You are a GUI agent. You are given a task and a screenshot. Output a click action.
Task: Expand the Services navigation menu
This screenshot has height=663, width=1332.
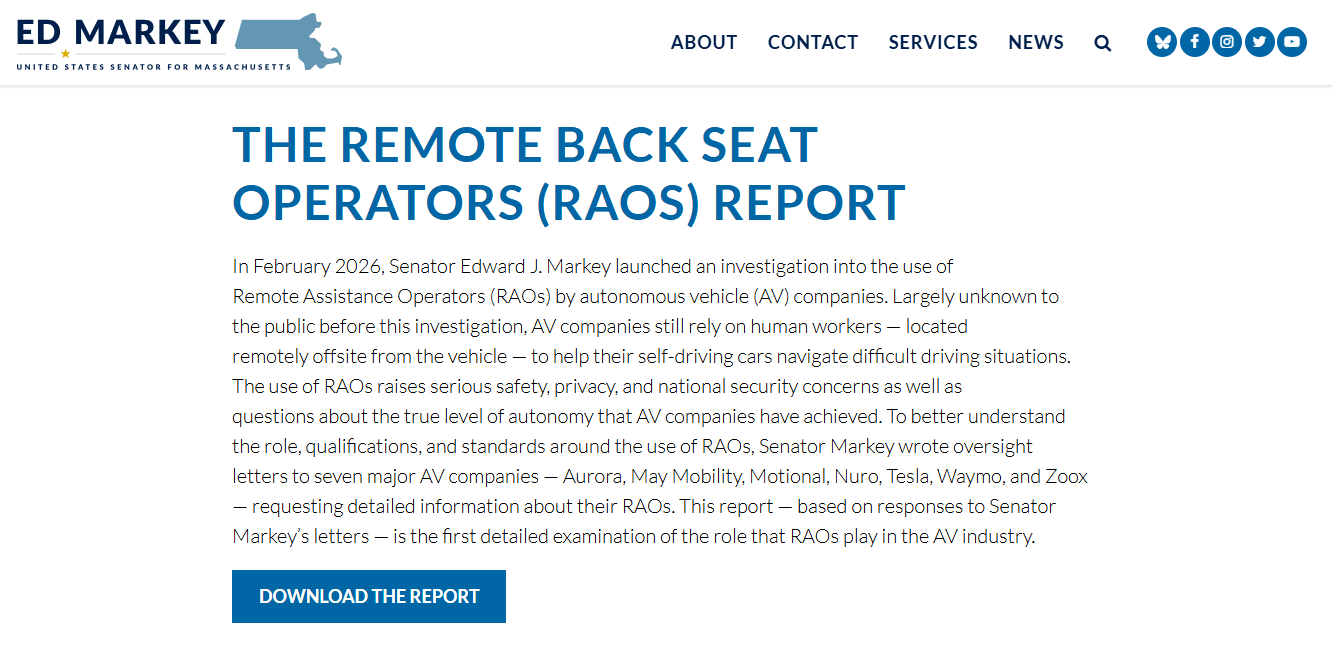(x=933, y=42)
